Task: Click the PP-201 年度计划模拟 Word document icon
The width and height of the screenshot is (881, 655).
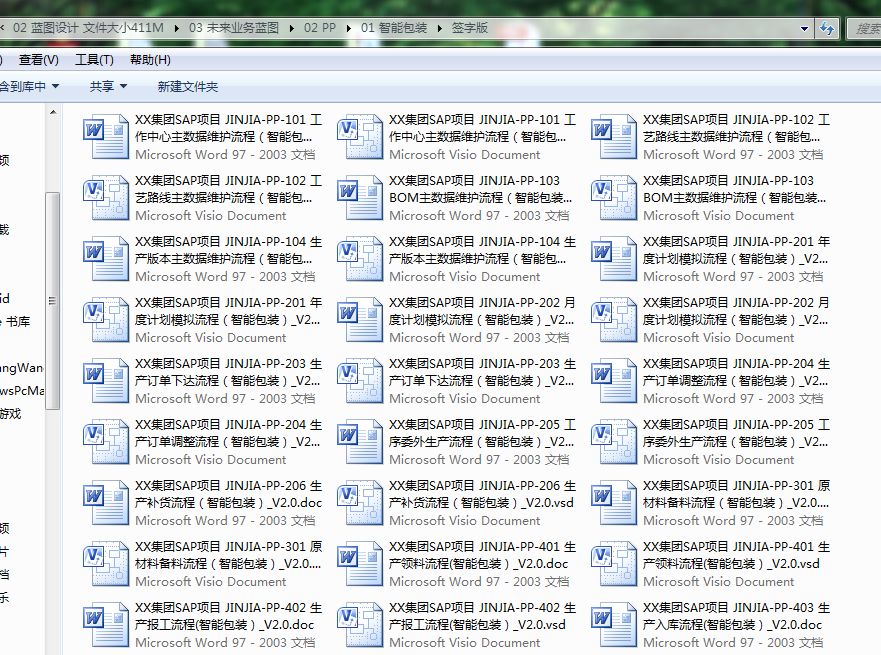Action: pyautogui.click(x=614, y=259)
